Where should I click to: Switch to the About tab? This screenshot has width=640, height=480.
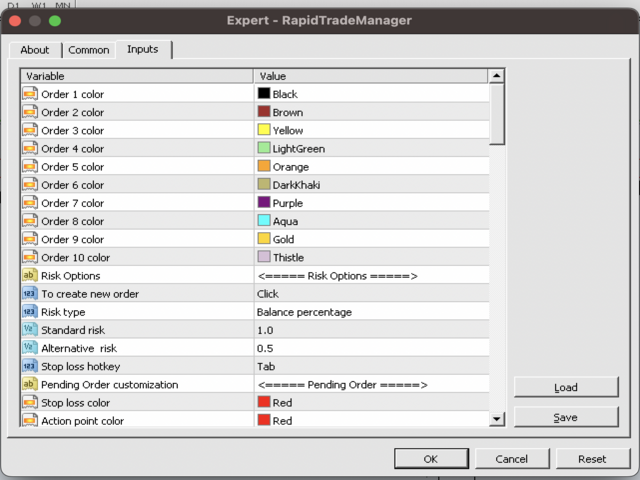coord(35,50)
